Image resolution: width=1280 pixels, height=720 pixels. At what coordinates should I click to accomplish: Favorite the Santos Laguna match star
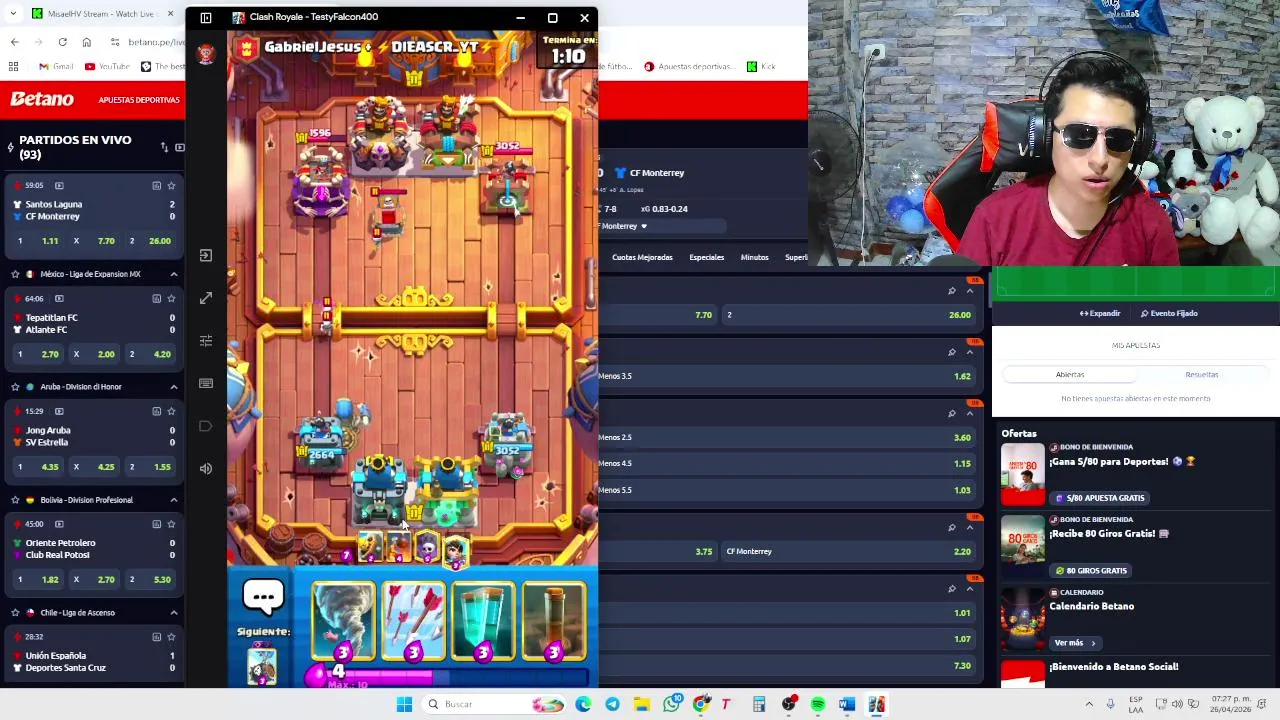[x=171, y=185]
